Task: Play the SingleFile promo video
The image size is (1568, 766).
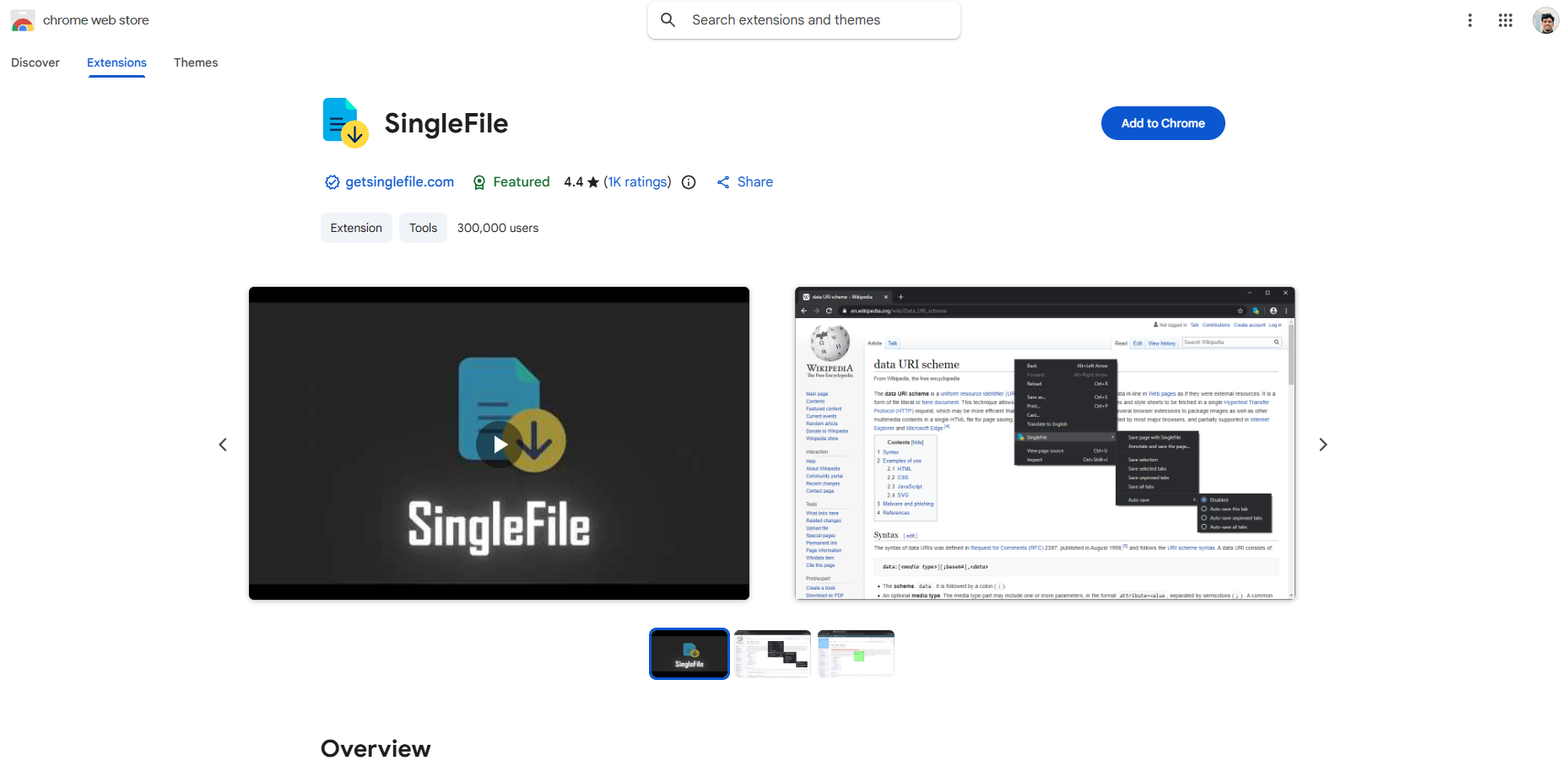Action: click(499, 444)
